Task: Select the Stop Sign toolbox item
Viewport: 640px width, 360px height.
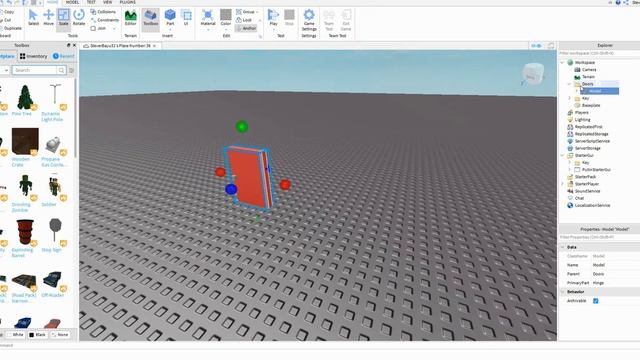Action: point(54,235)
